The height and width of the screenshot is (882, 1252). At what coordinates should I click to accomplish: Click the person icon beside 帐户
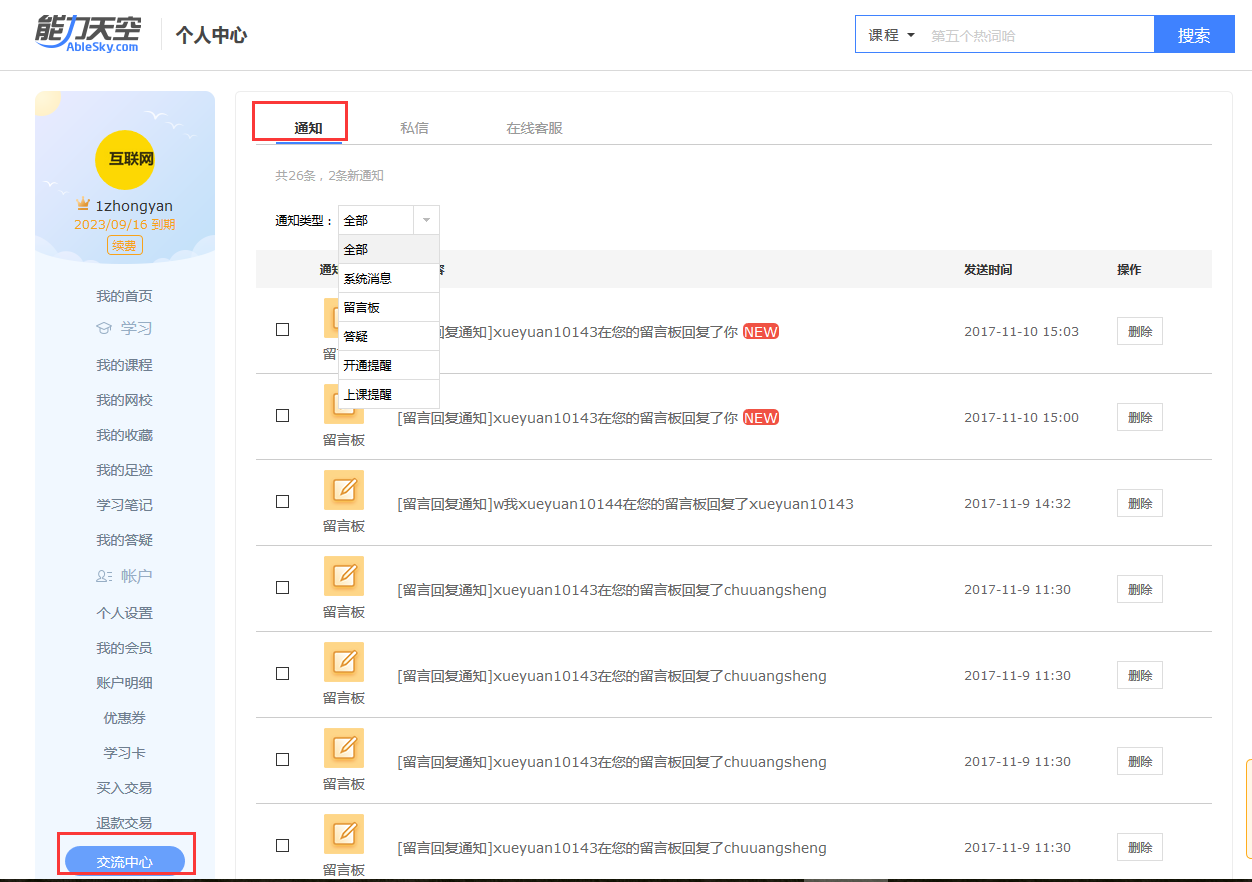pos(104,576)
